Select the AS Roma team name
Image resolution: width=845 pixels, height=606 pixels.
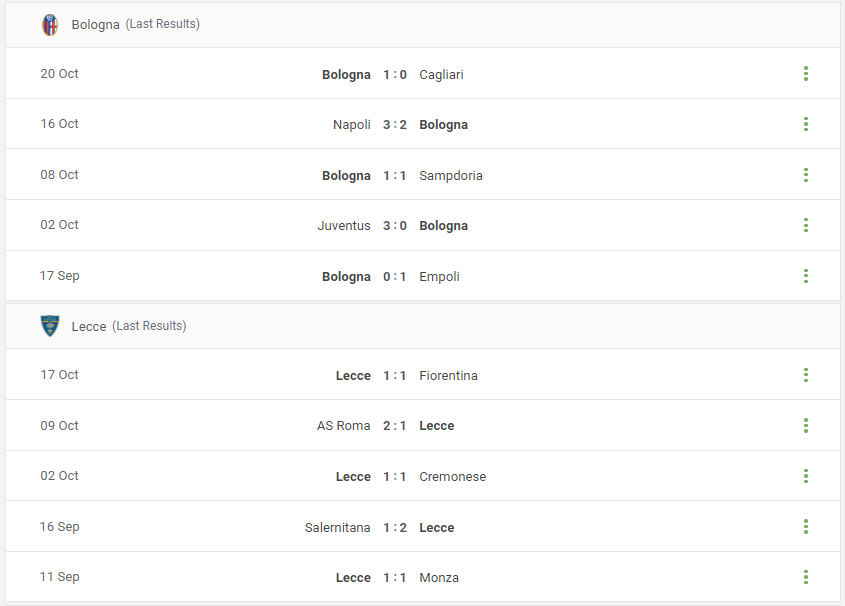(x=343, y=426)
